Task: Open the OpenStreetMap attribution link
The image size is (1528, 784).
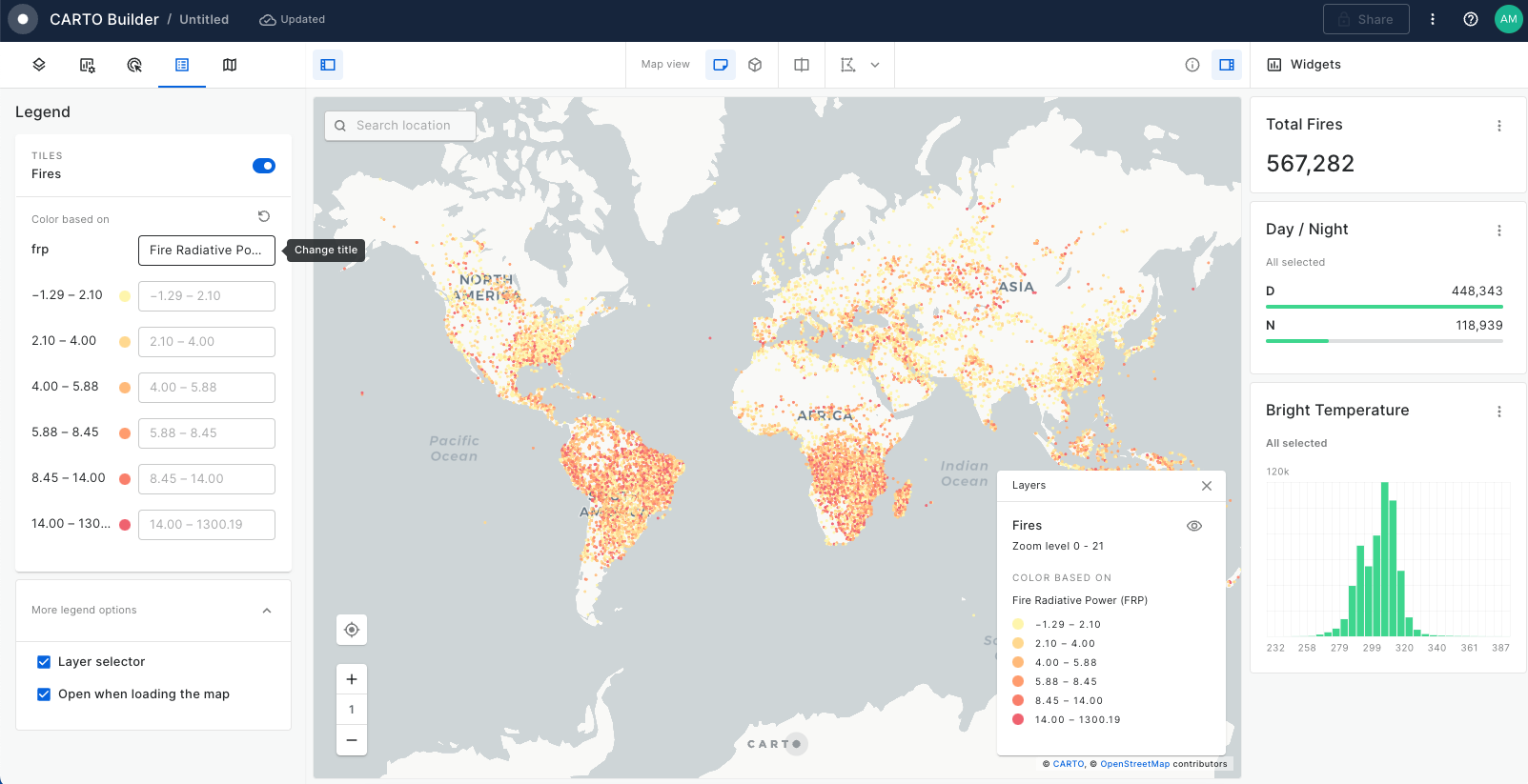Action: (1134, 764)
